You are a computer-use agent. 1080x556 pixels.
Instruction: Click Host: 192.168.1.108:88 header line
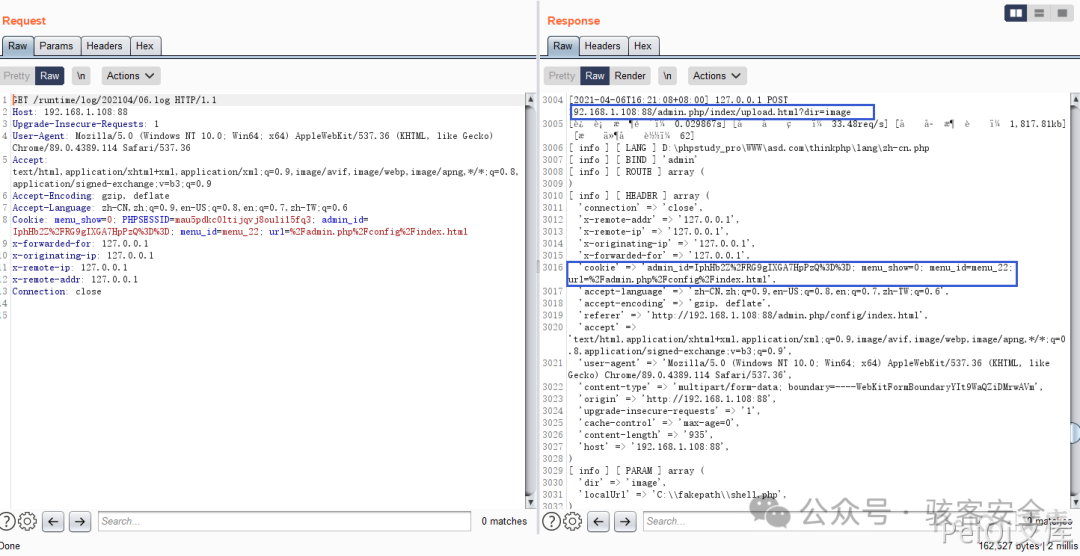pos(70,112)
